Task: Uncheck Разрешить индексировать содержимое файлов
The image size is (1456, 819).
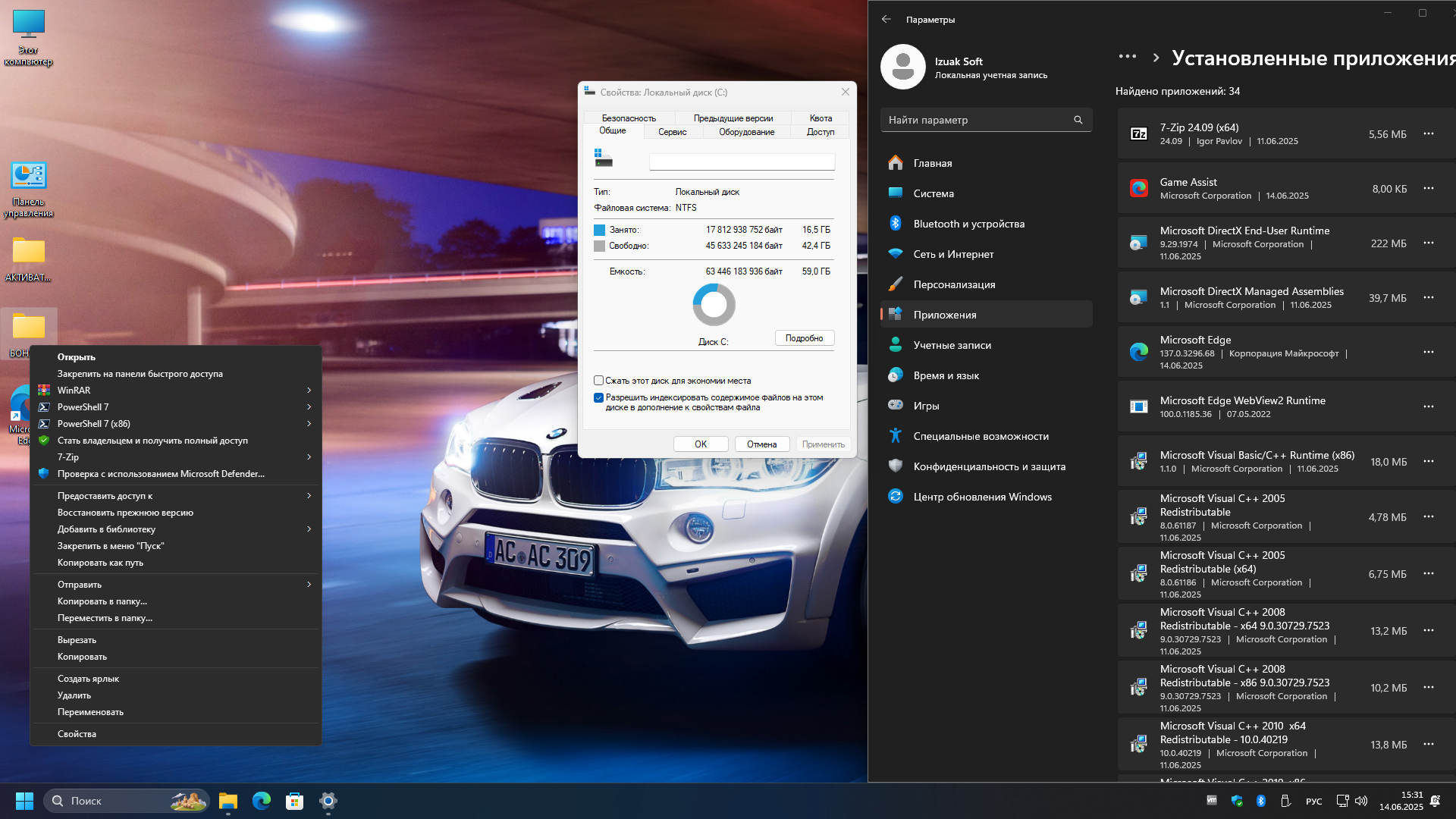Action: [x=599, y=397]
